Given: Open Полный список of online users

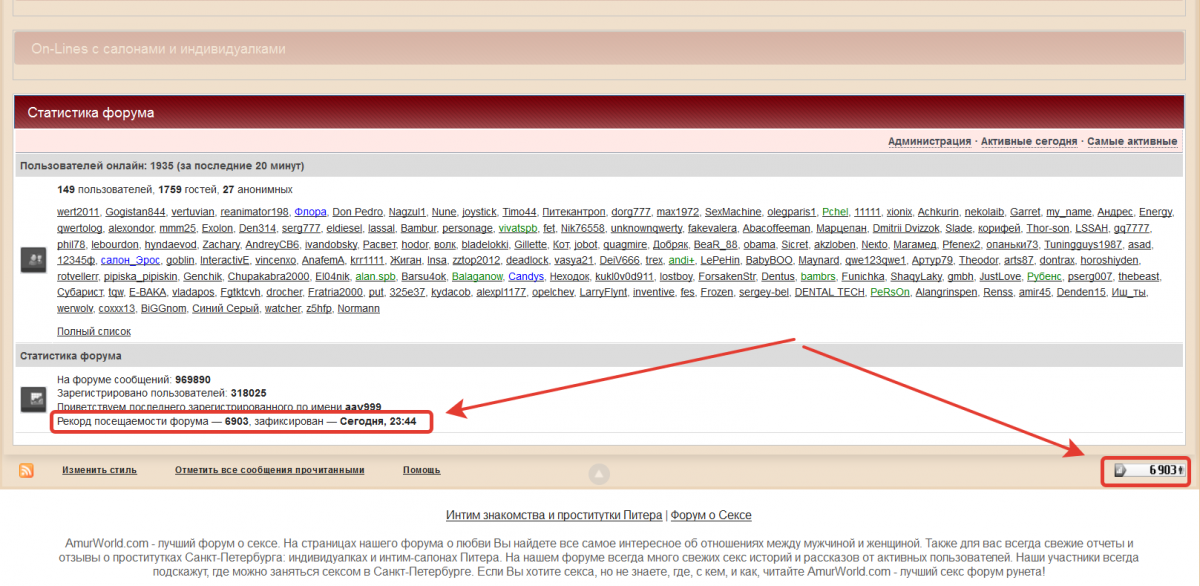Looking at the screenshot, I should coord(94,331).
